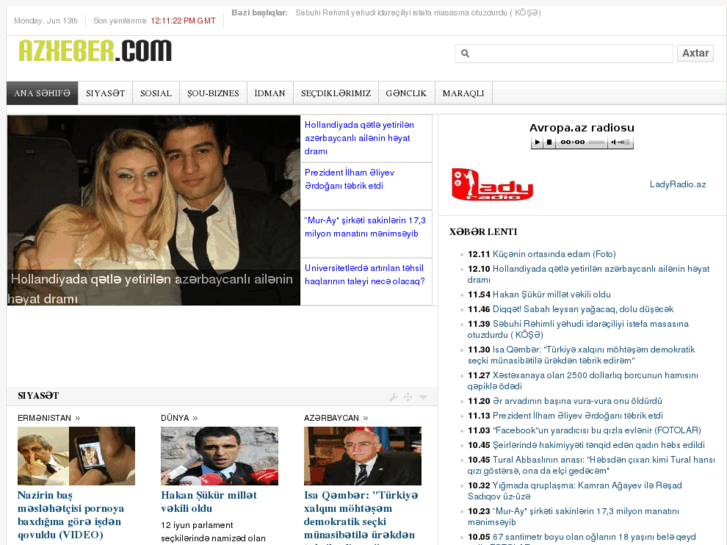Expand the AZƏRBAYCAN » category
Image resolution: width=727 pixels, height=545 pixels.
pos(336,418)
